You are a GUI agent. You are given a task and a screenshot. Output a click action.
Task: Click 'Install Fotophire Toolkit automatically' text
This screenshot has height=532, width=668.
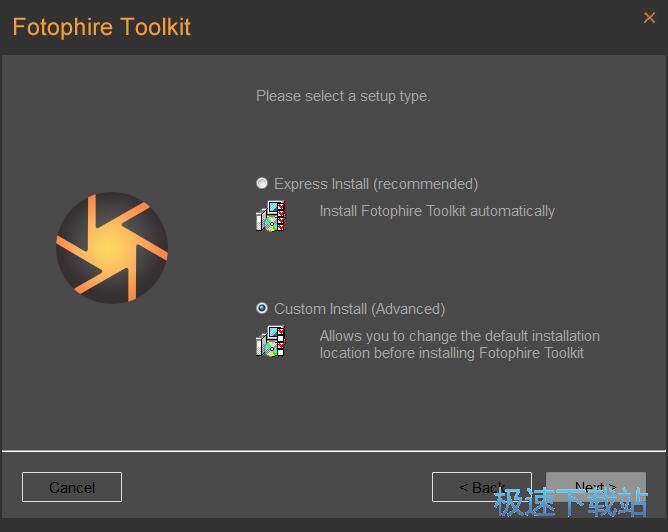point(437,211)
